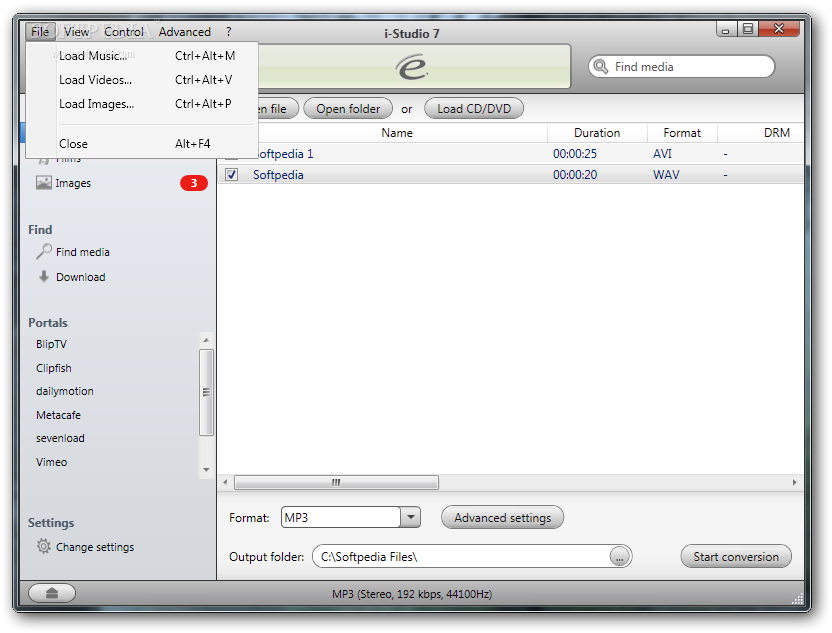Open the Control menu

(124, 32)
